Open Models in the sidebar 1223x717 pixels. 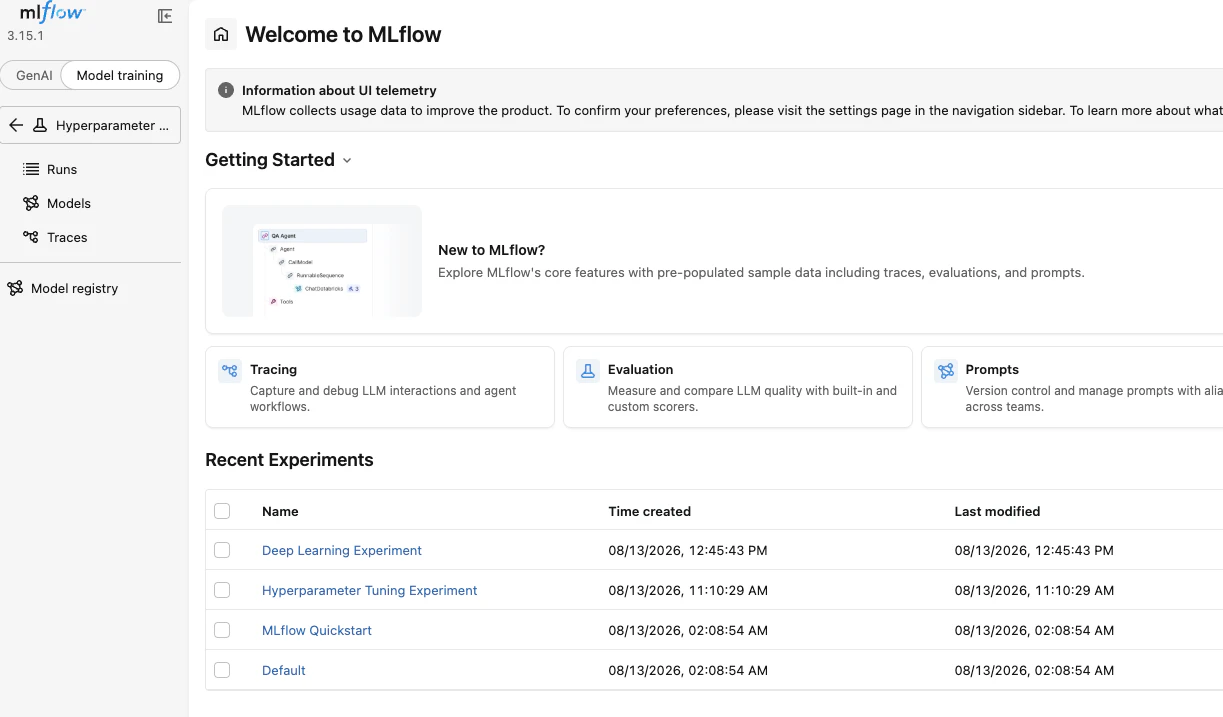click(69, 203)
